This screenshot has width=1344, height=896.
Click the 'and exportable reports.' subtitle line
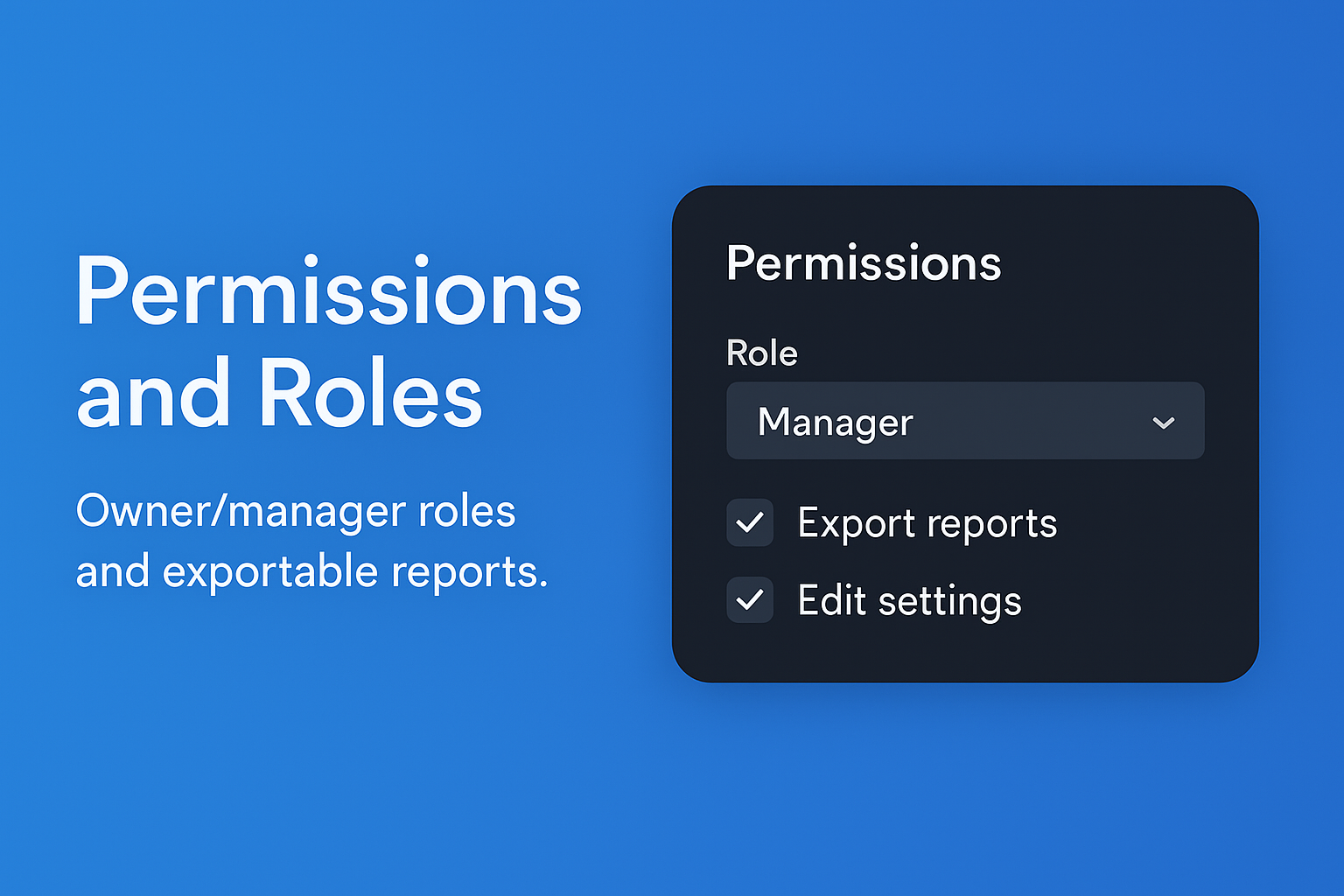(x=311, y=571)
